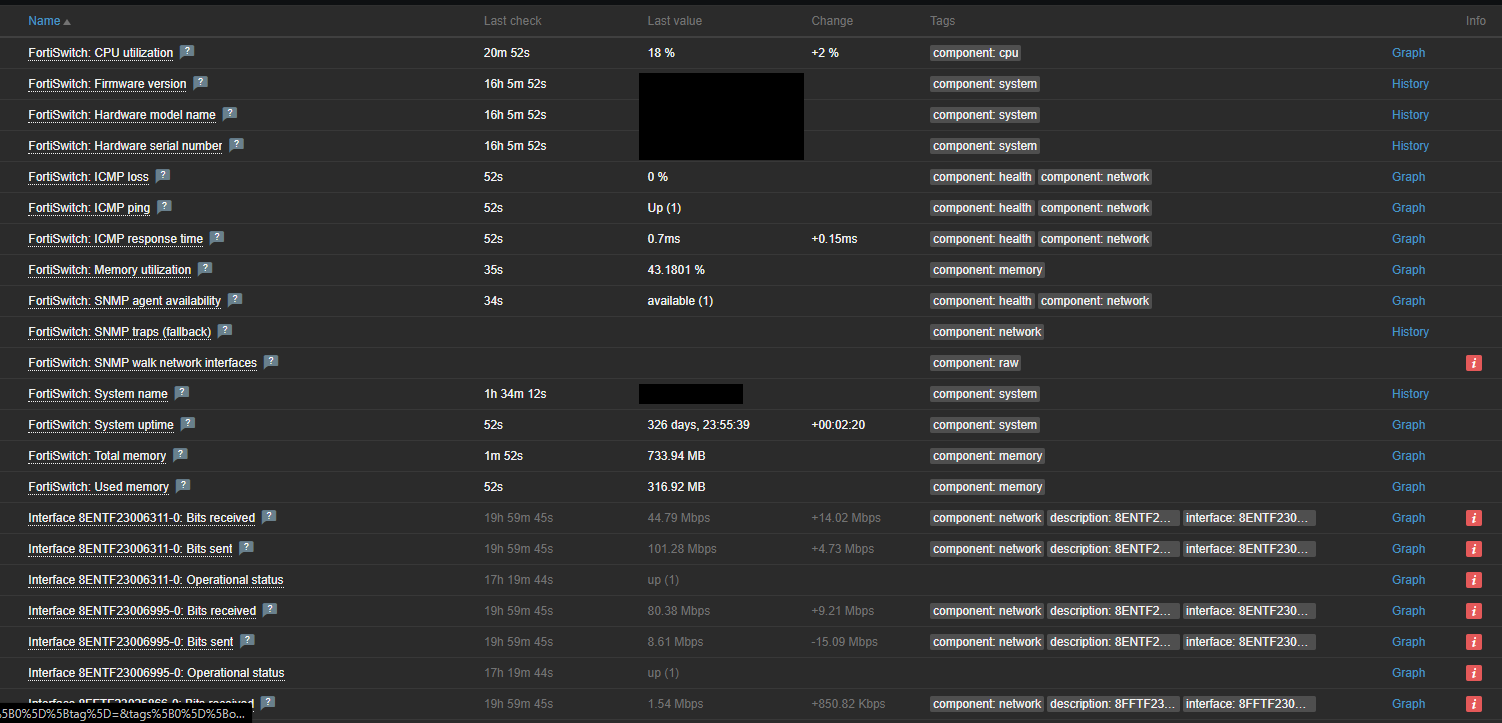View Graph for ICMP loss

1408,177
